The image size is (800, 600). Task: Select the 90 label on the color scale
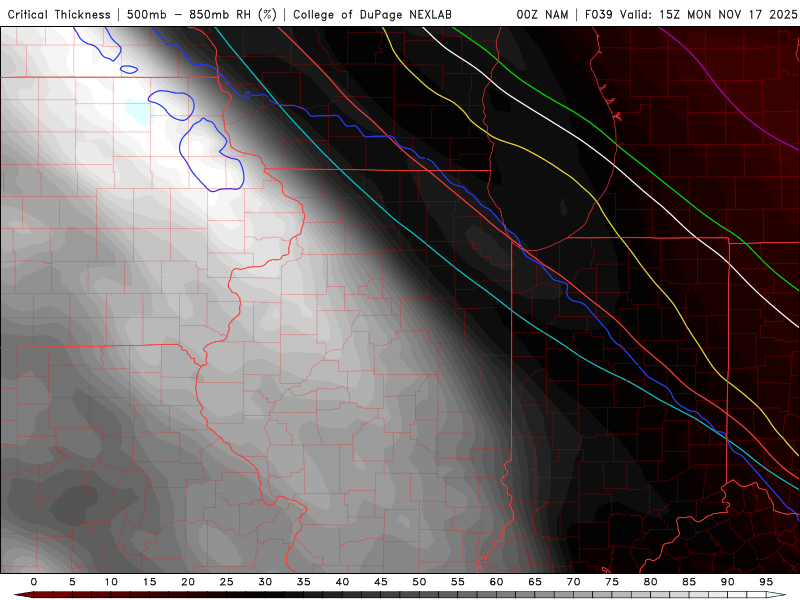point(727,582)
